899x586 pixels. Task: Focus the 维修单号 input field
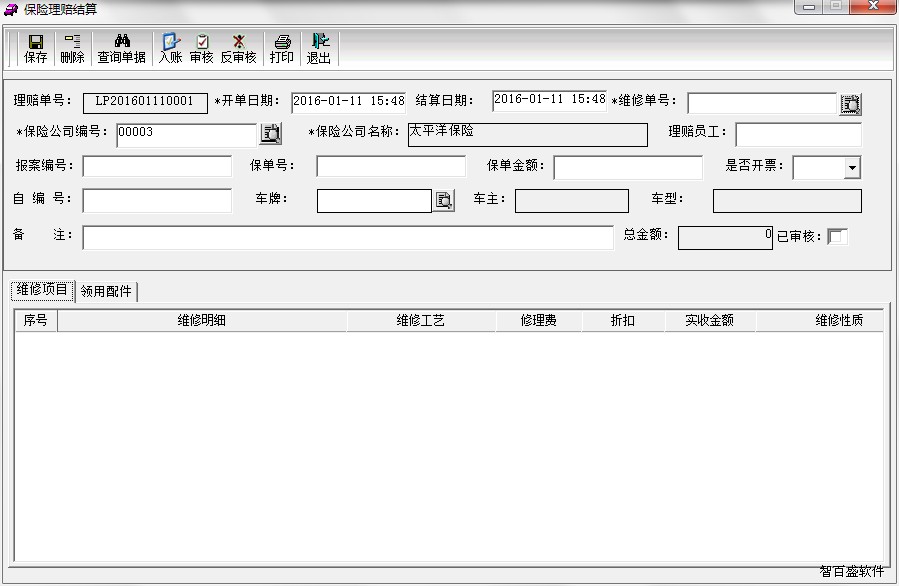tap(762, 103)
